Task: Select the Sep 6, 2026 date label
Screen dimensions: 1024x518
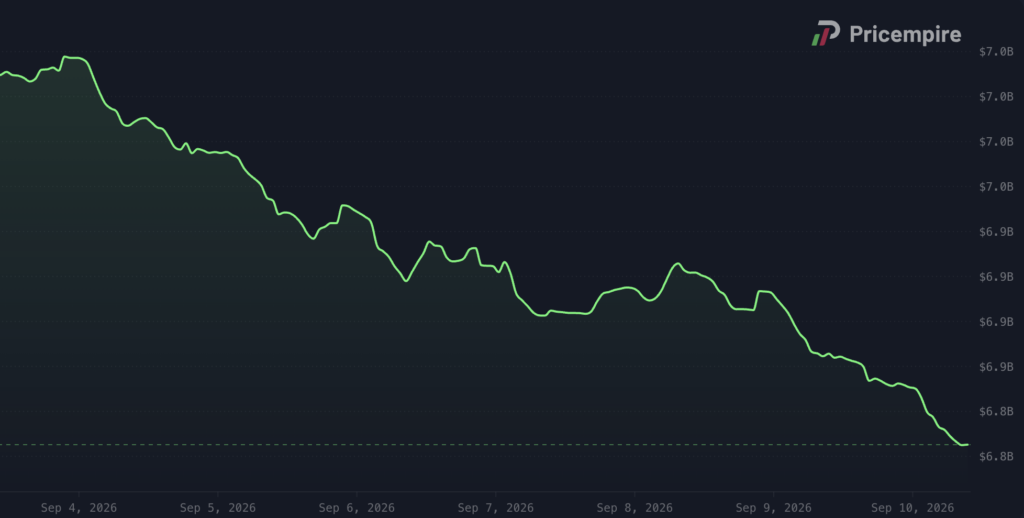Action: 357,508
